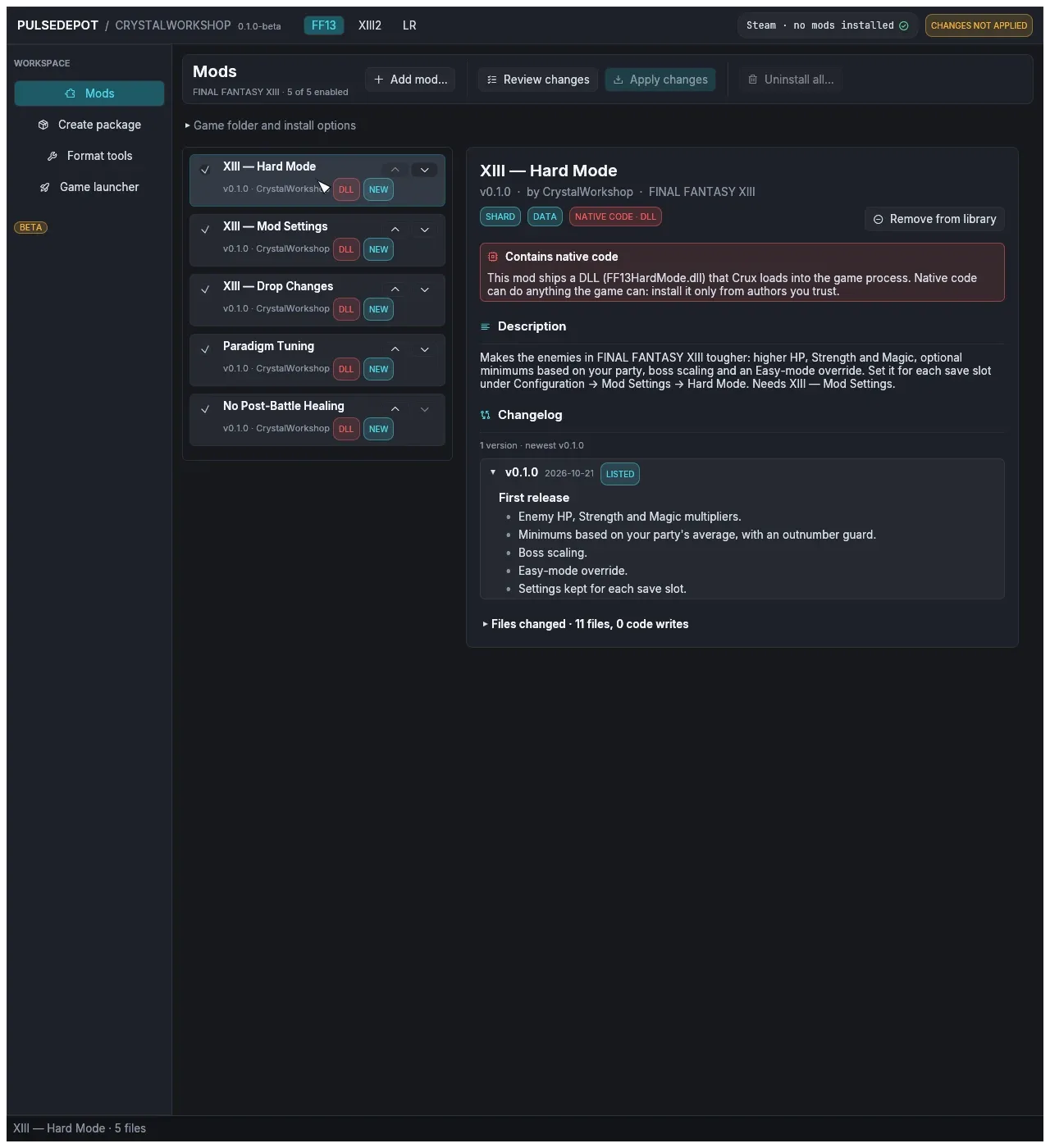Screen dimensions: 1050x1148
Task: Click the NATIVE CODE · DLL tag
Action: click(x=615, y=216)
